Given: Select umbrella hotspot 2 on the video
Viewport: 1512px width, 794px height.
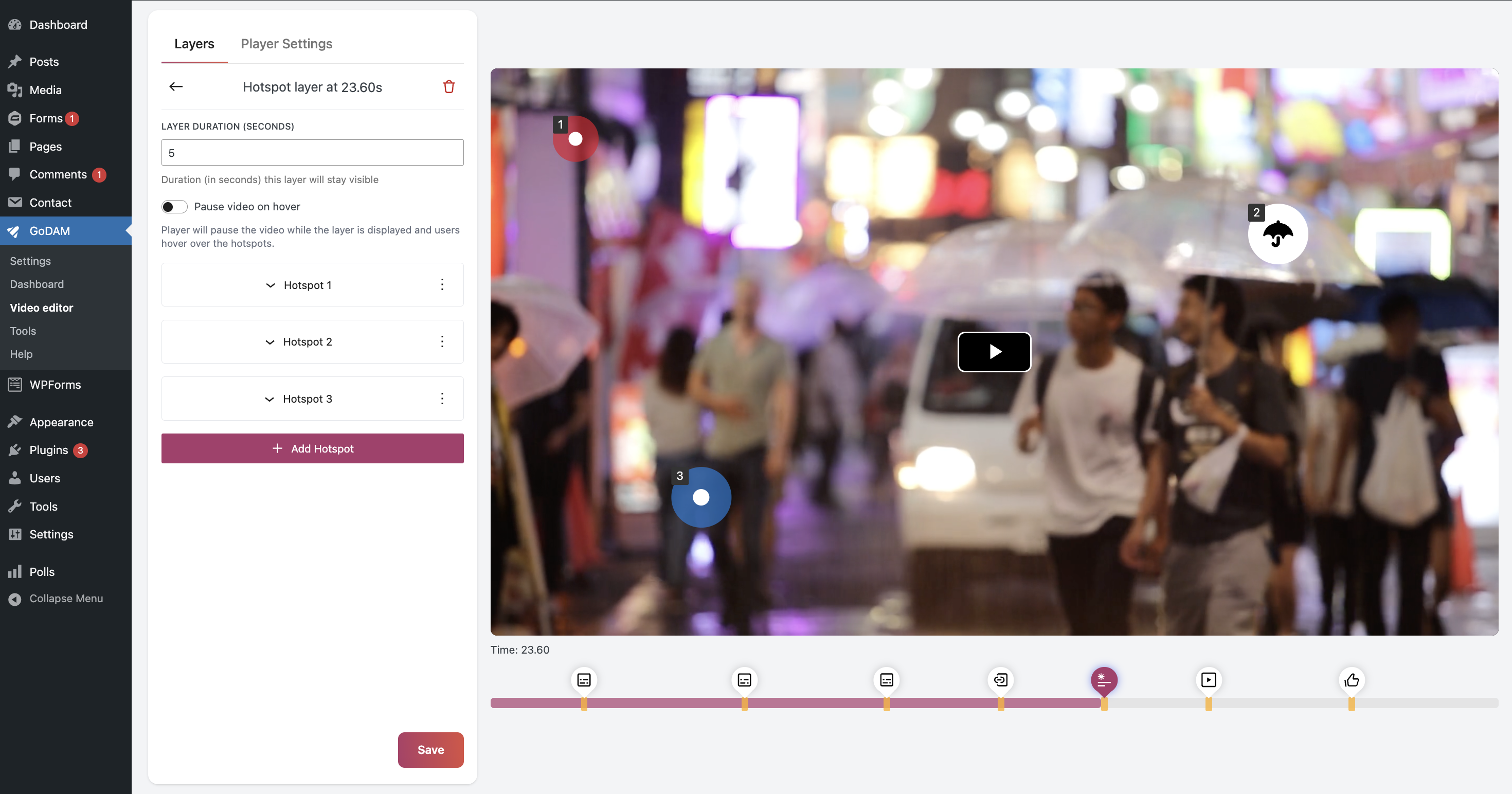Looking at the screenshot, I should 1278,233.
